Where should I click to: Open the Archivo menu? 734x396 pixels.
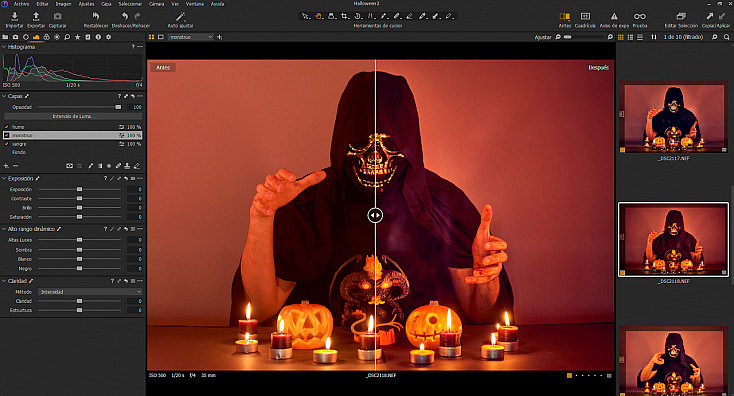coord(22,4)
